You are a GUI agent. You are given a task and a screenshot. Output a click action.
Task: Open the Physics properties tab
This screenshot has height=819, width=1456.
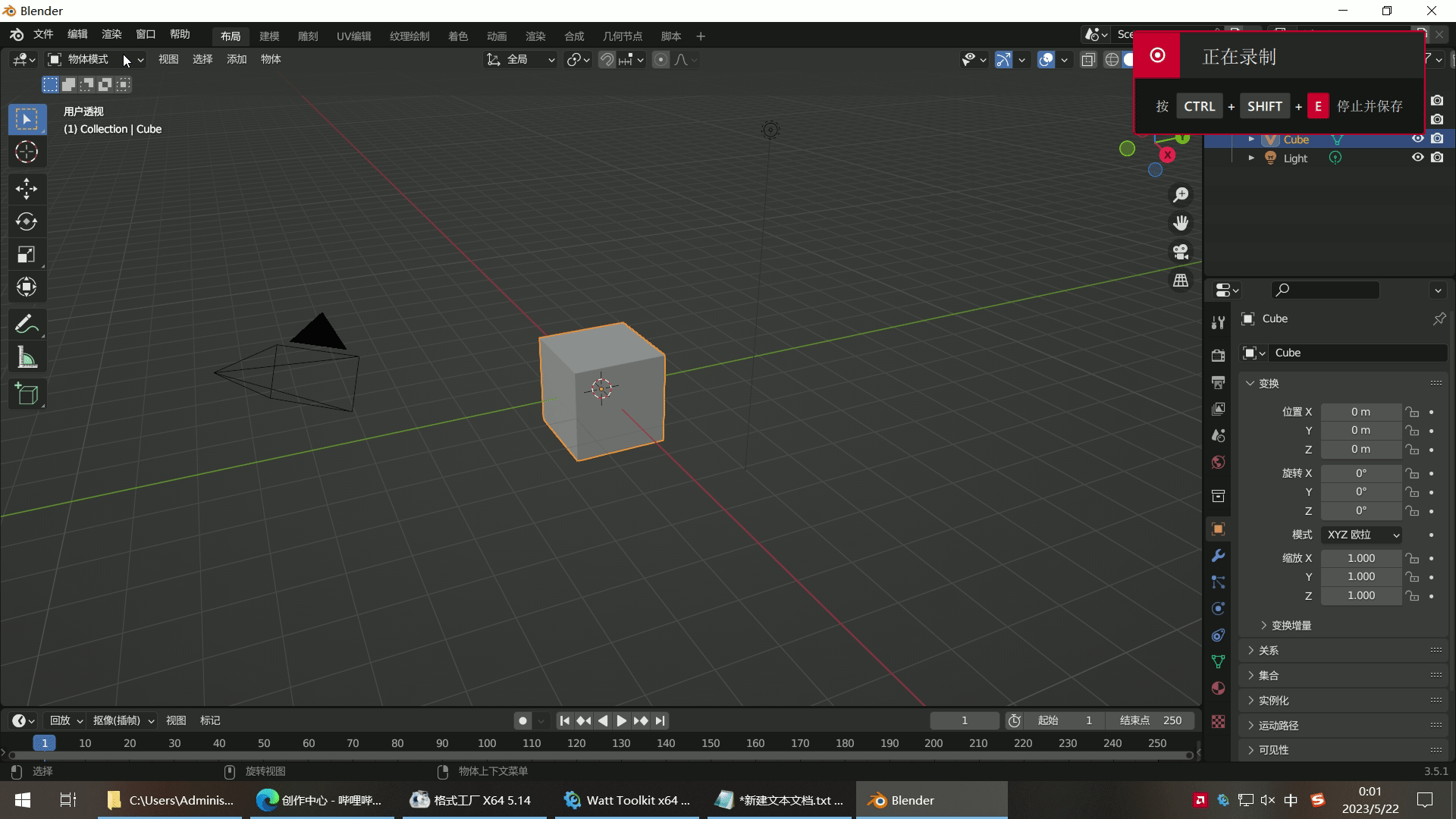1218,608
